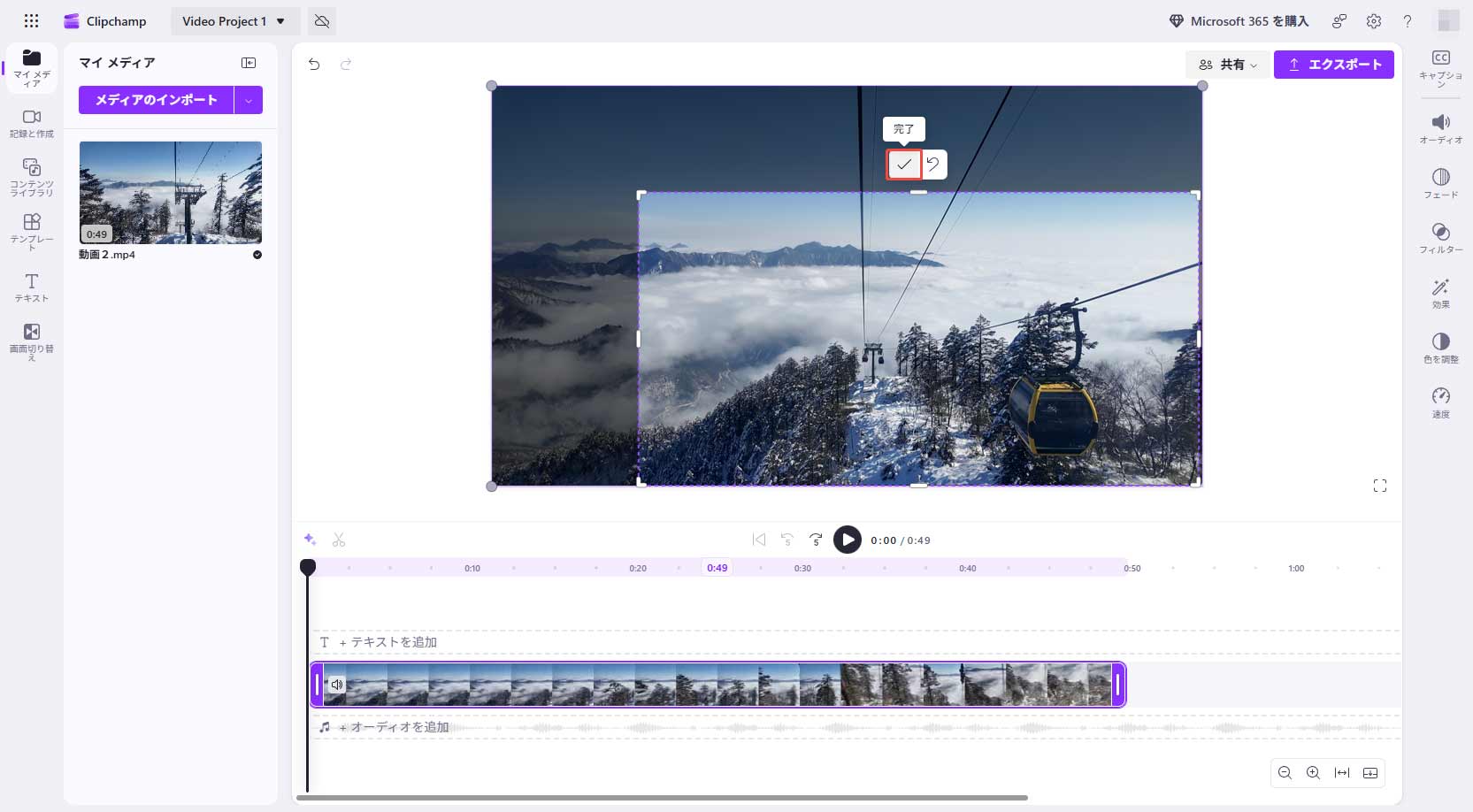The width and height of the screenshot is (1473, 812).
Task: Toggle fullscreen preview mode
Action: [1380, 486]
